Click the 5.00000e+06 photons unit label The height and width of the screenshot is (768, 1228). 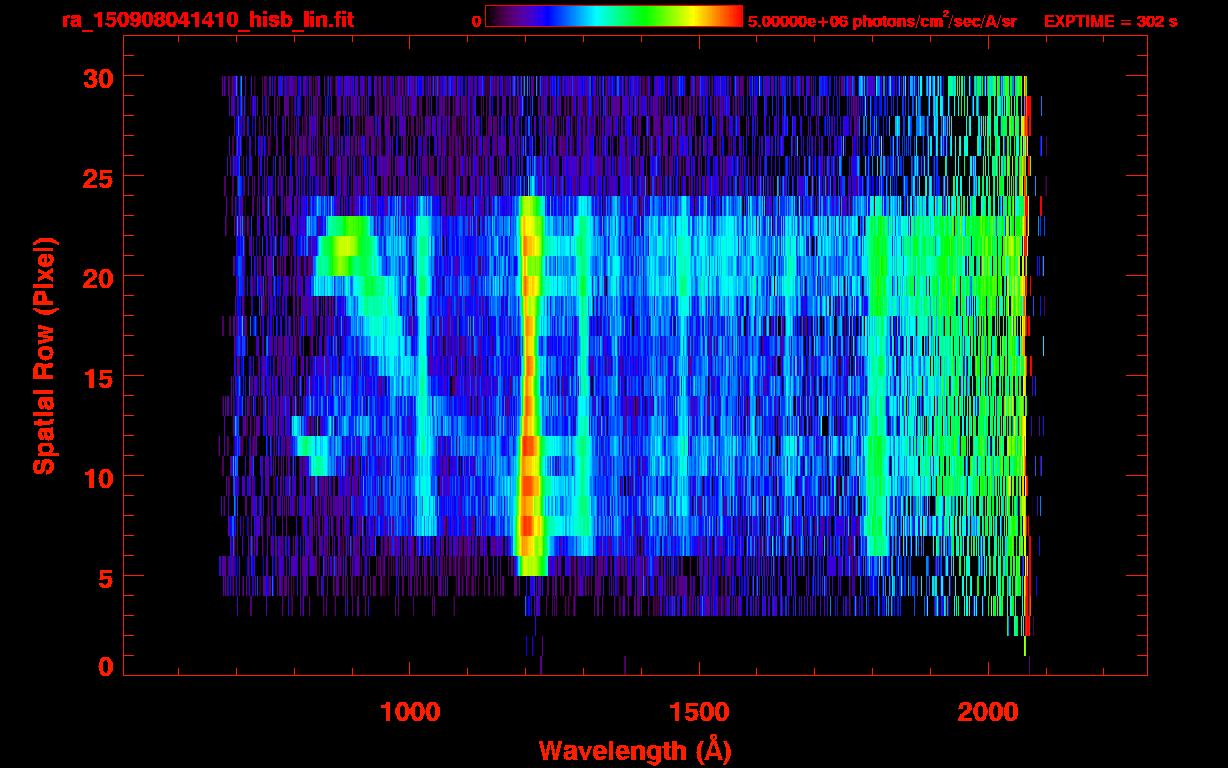tap(882, 20)
